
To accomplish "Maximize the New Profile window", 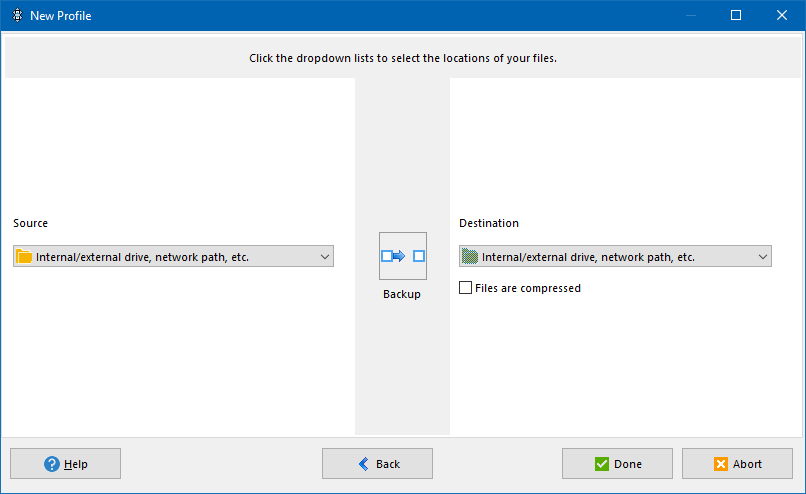I will click(x=736, y=15).
